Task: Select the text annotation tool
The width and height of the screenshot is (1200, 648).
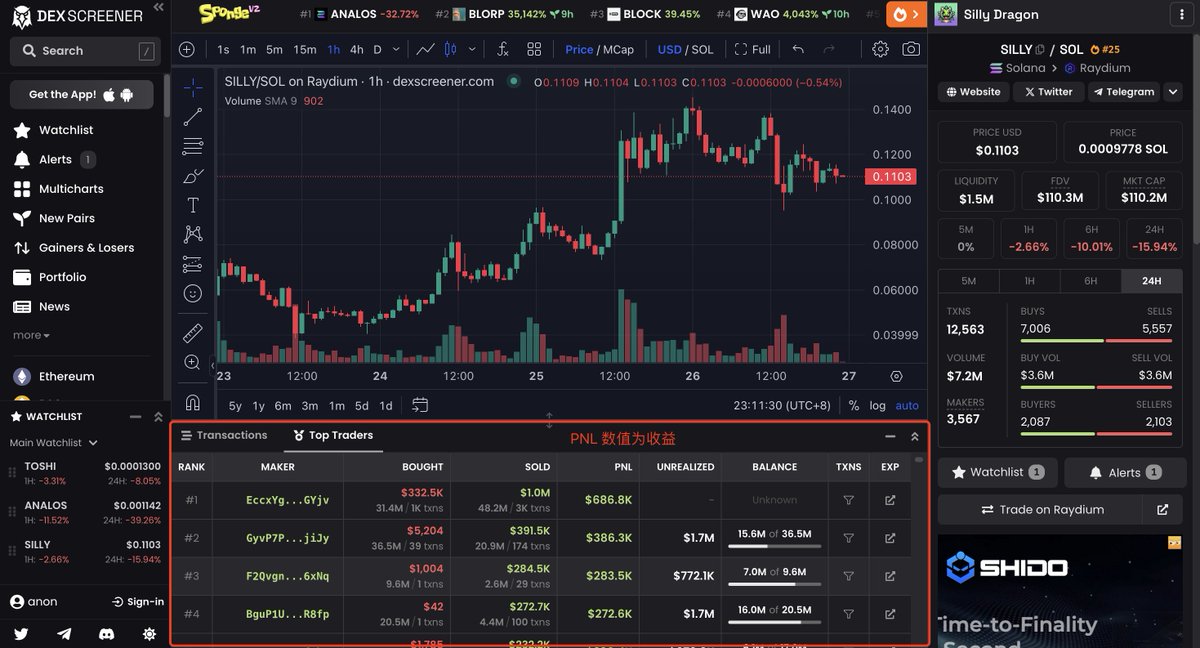Action: click(x=193, y=205)
